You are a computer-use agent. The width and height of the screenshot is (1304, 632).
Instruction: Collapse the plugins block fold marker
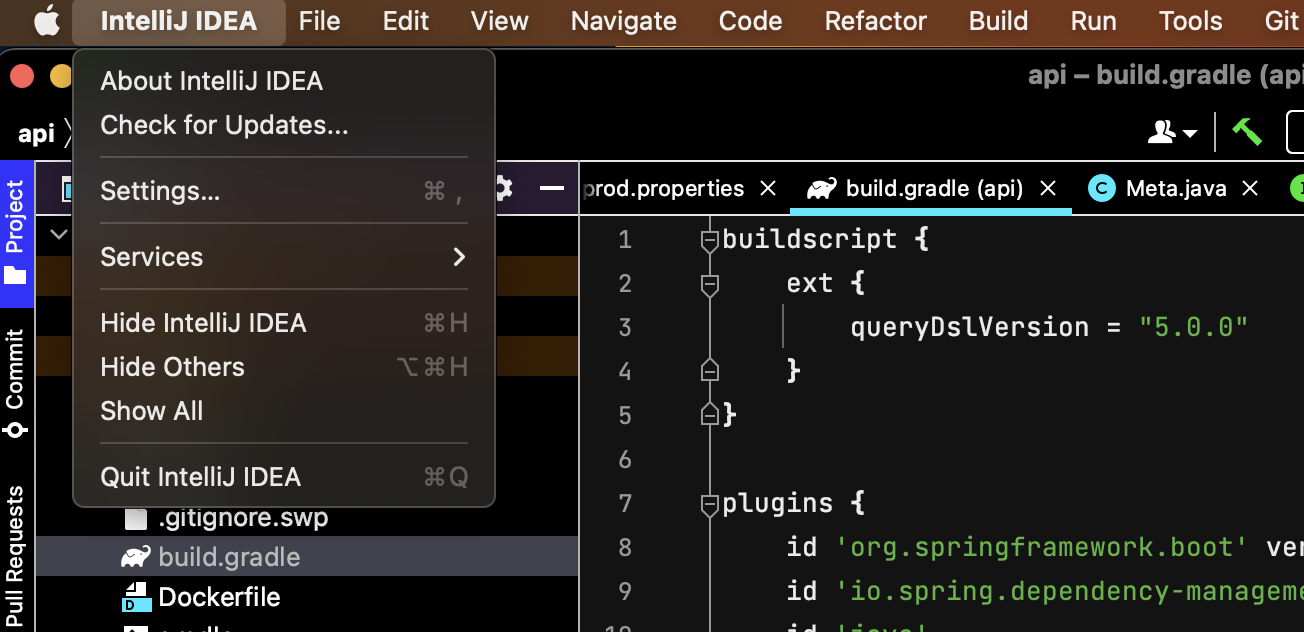click(710, 504)
